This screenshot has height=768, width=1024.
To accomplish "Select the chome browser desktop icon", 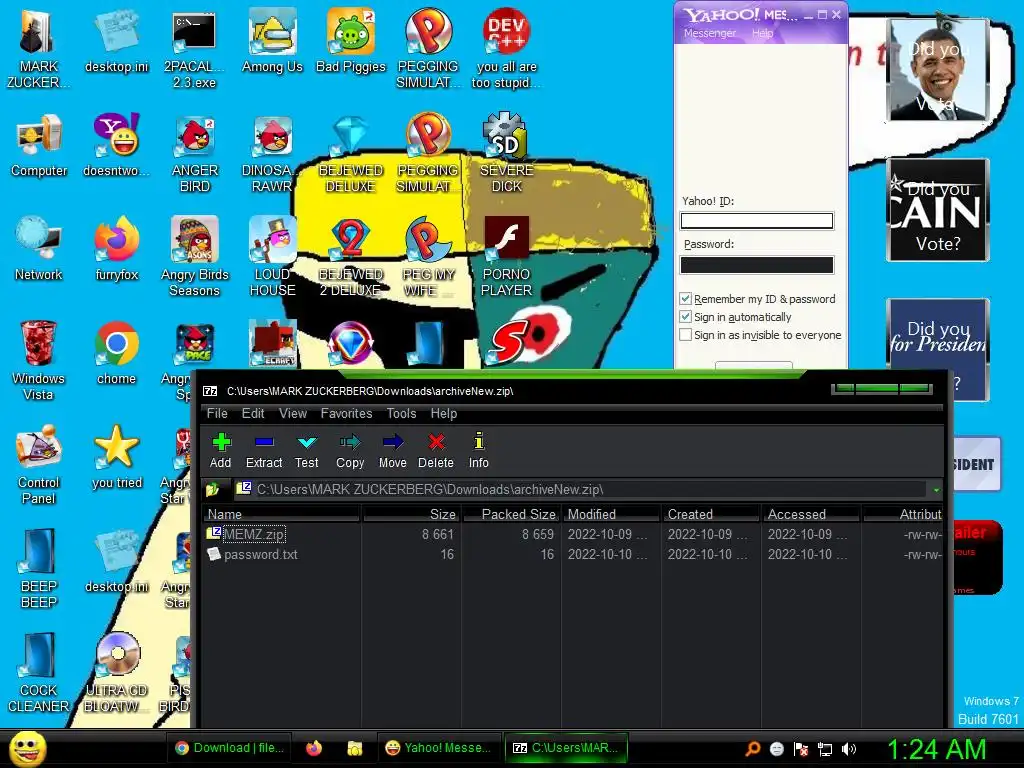I will coord(116,353).
